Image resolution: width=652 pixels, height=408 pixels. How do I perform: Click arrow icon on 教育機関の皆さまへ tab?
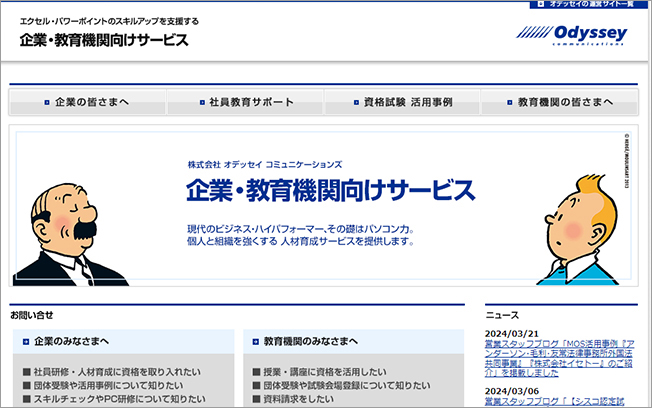(x=509, y=102)
